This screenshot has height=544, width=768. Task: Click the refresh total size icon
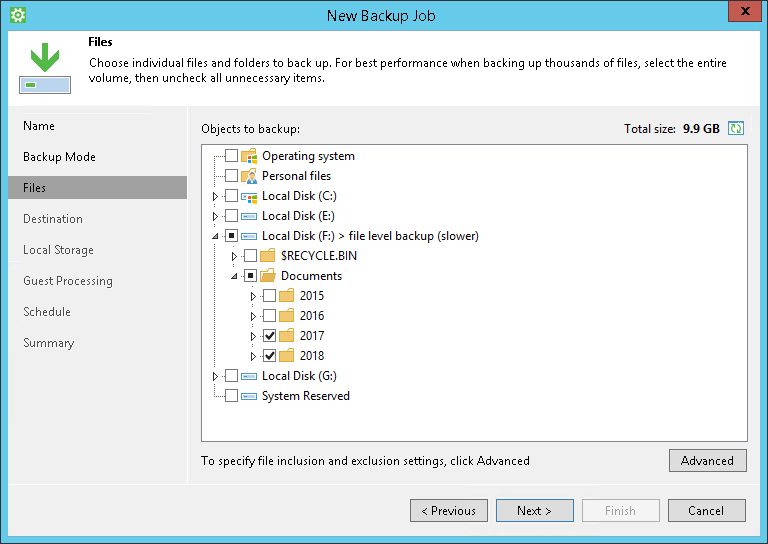point(736,128)
